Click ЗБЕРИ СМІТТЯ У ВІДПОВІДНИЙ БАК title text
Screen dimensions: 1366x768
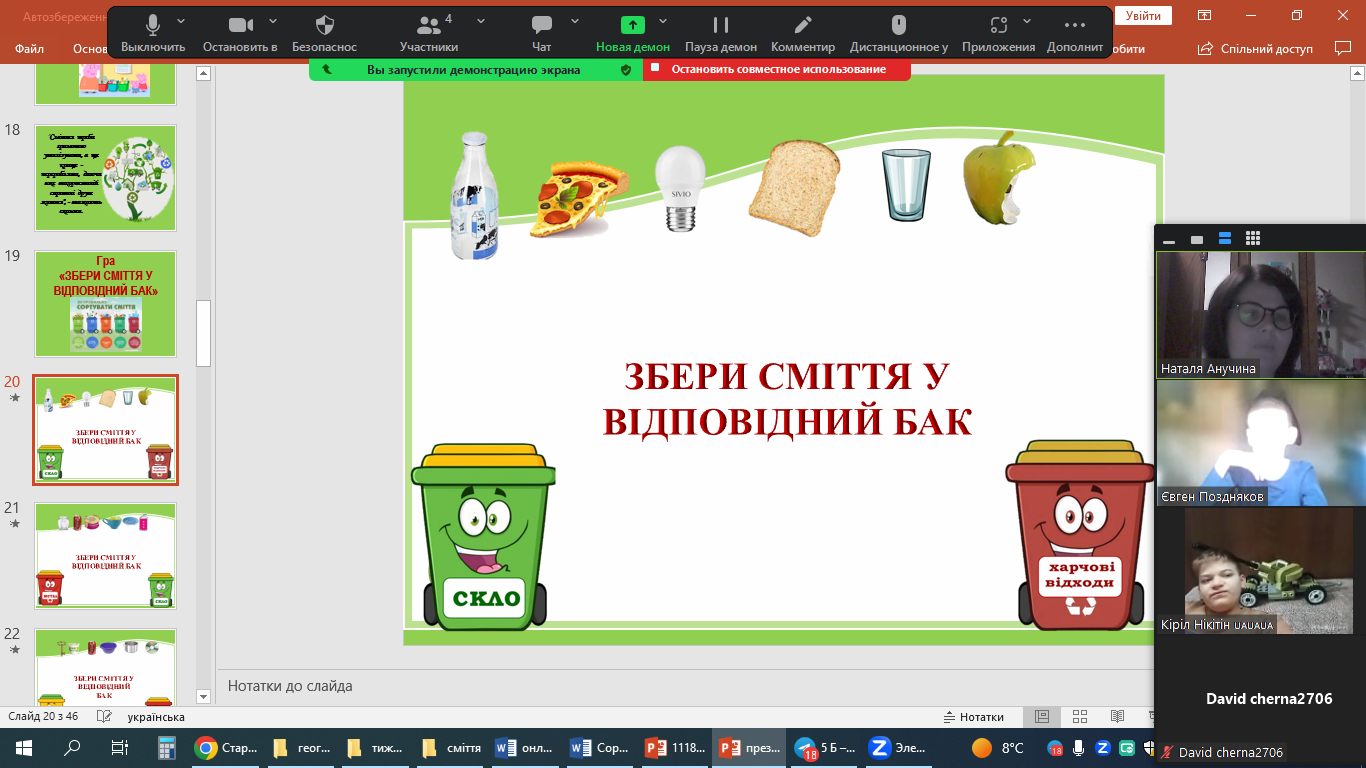[787, 399]
